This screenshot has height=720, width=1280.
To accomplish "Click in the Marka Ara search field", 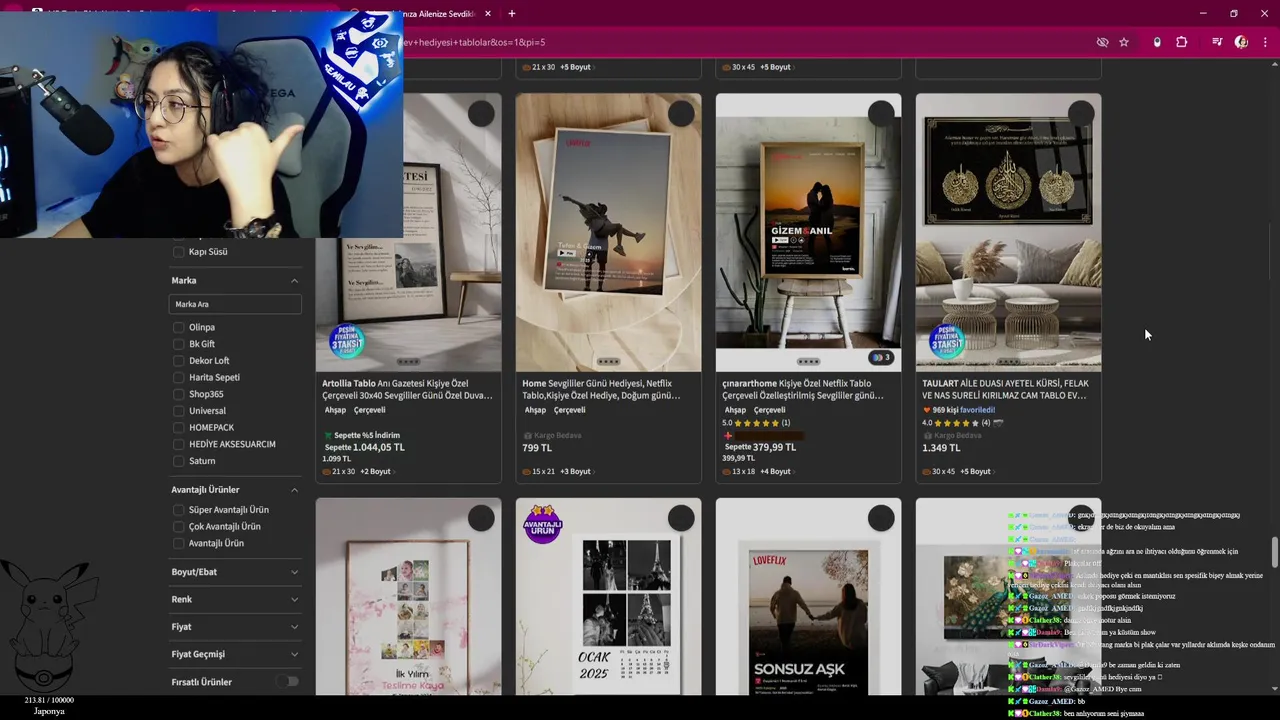I will (x=235, y=304).
